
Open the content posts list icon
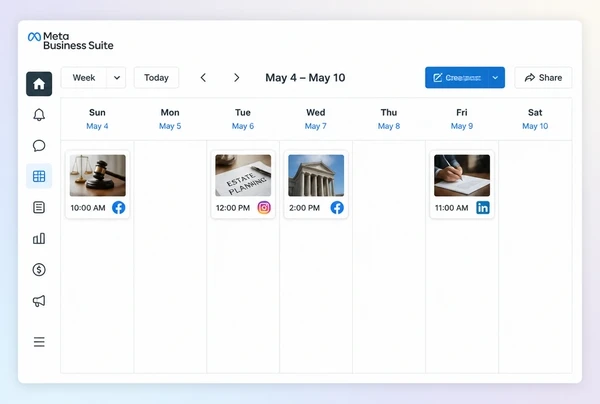[39, 207]
